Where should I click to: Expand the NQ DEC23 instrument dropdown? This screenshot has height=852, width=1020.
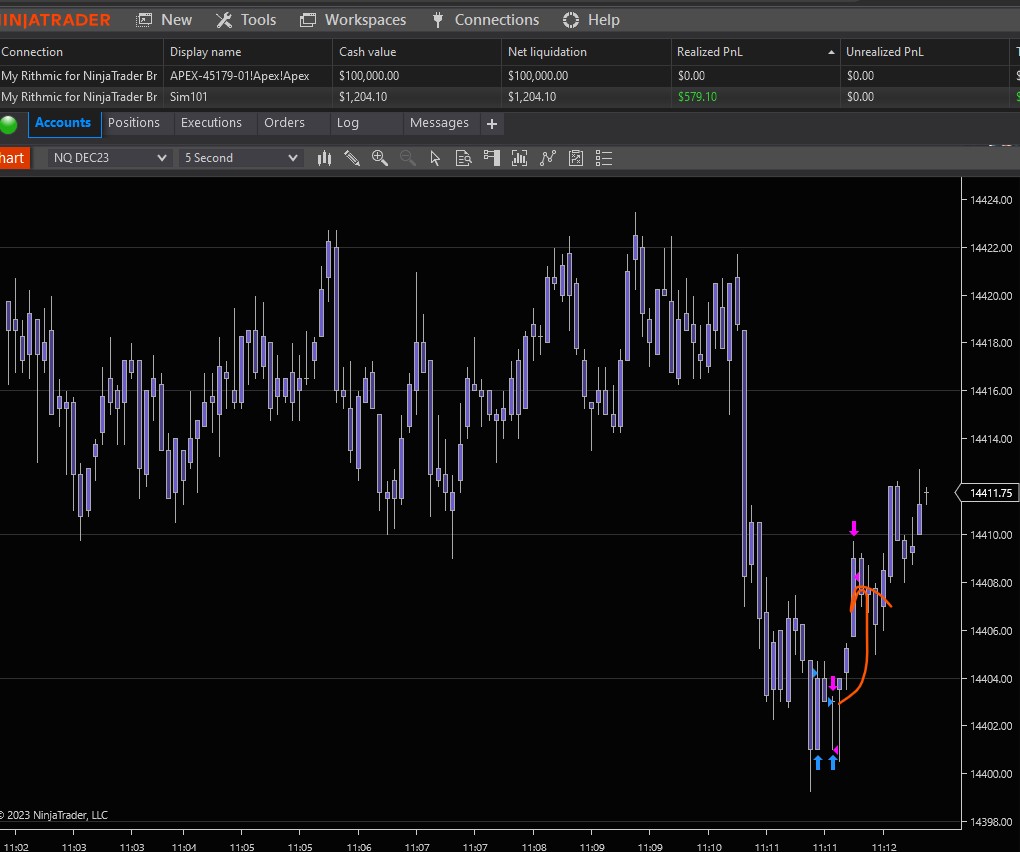coord(161,158)
